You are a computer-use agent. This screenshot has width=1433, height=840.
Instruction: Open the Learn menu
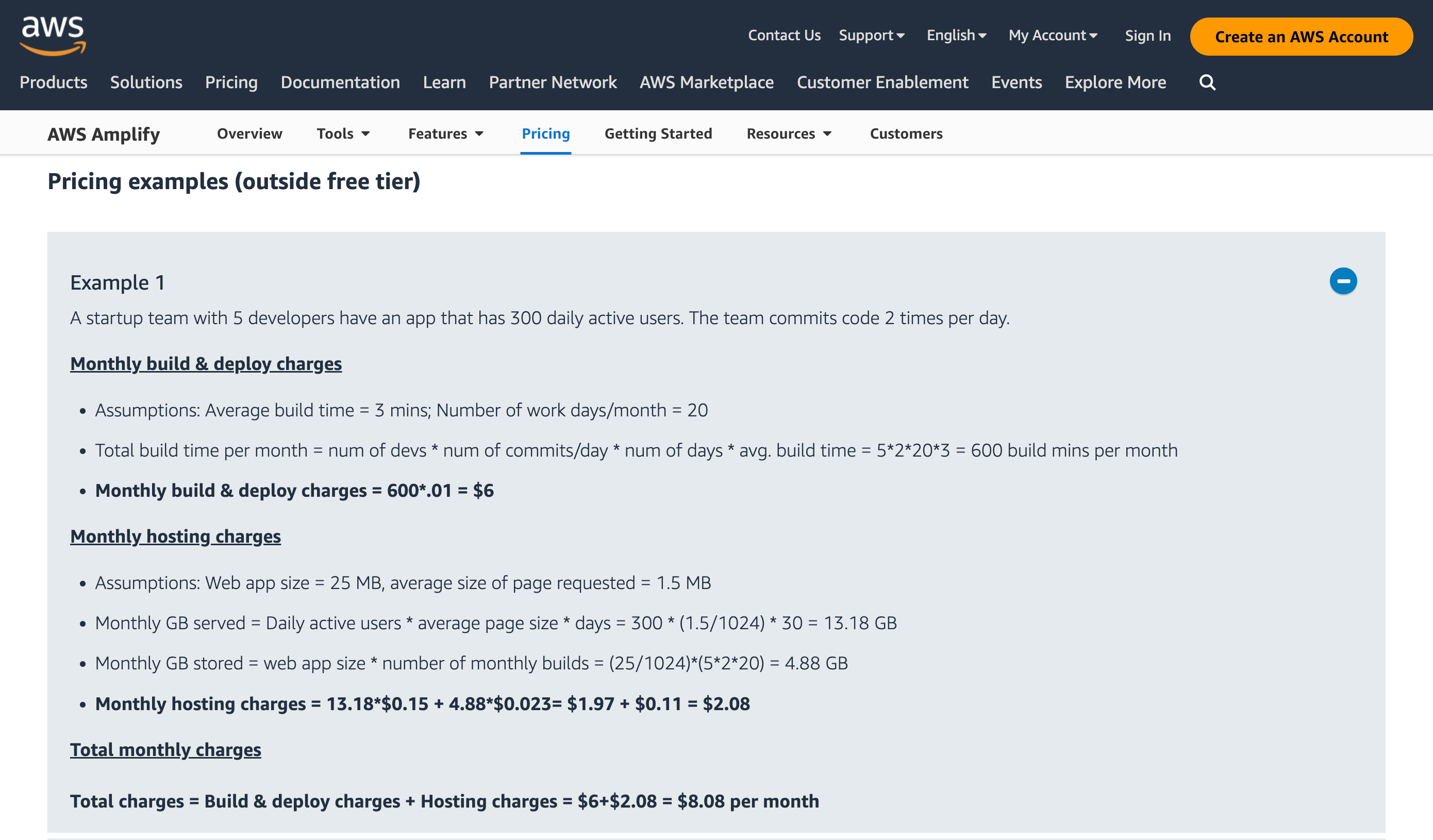coord(444,82)
